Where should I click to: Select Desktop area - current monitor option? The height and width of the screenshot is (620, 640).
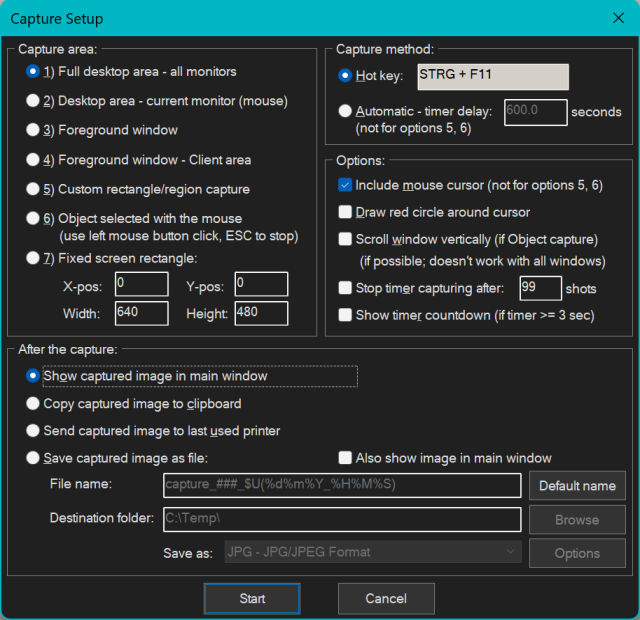point(34,101)
